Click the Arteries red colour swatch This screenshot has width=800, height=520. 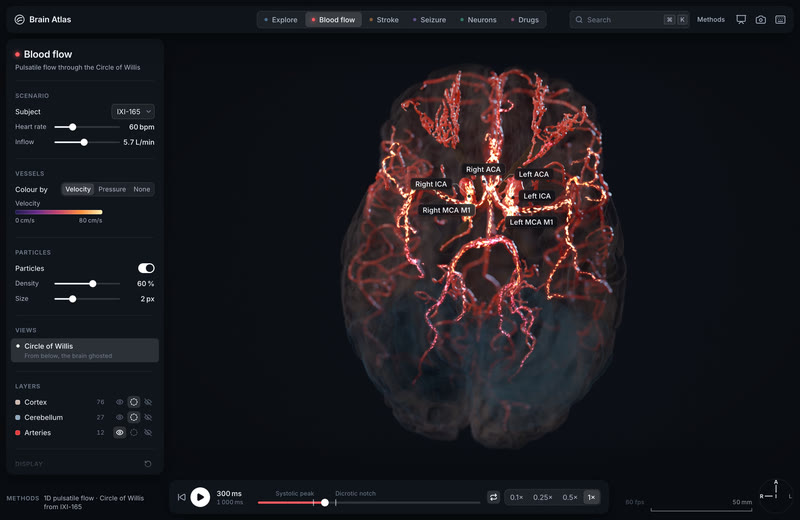pyautogui.click(x=18, y=433)
